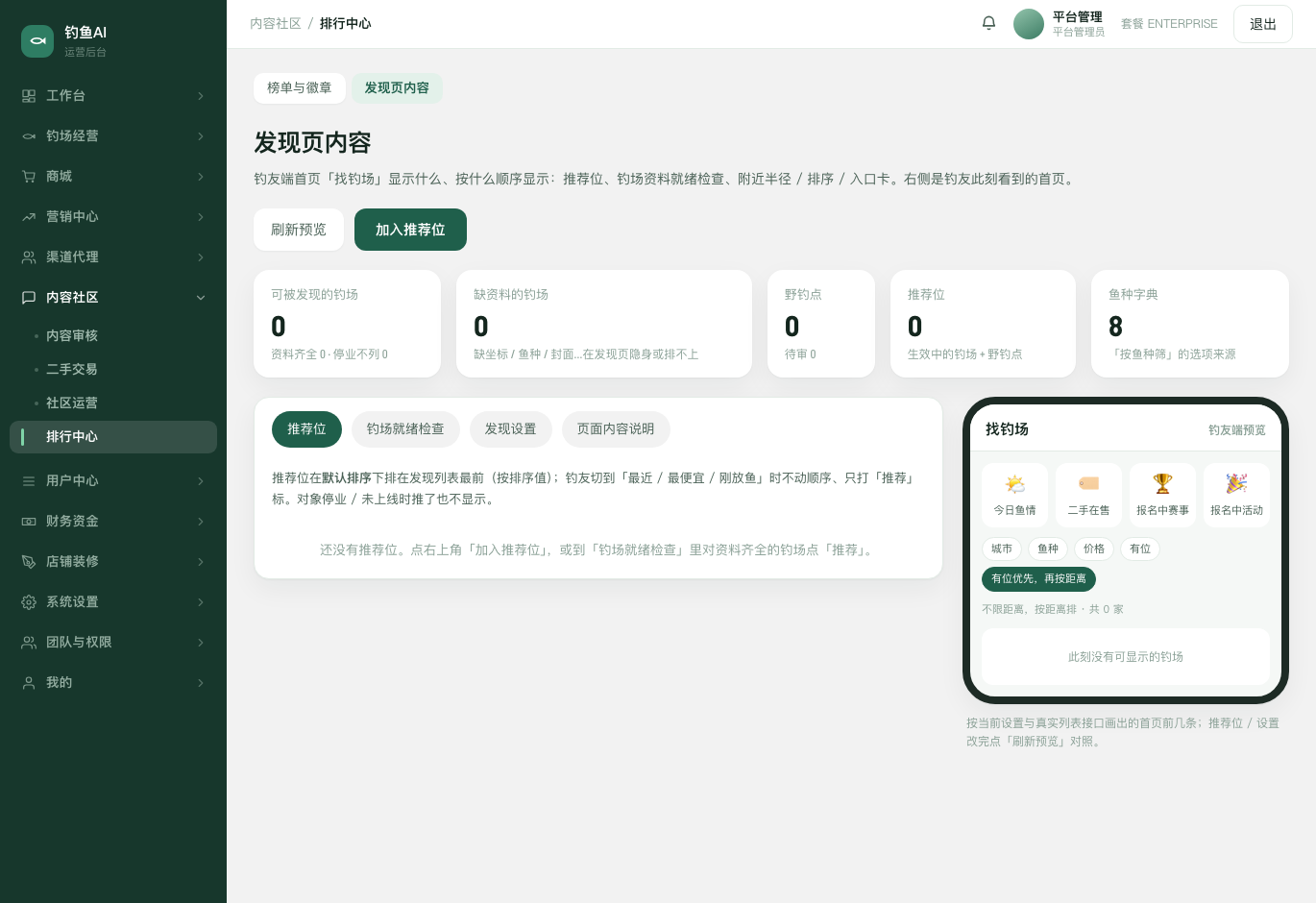
Task: Open 页面内容说明 tab
Action: point(616,429)
